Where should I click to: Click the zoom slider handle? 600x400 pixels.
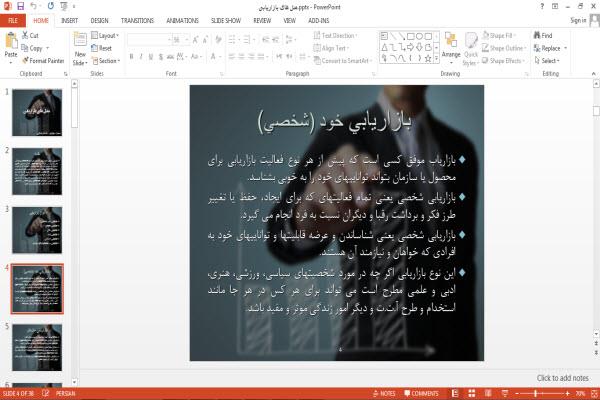point(535,393)
